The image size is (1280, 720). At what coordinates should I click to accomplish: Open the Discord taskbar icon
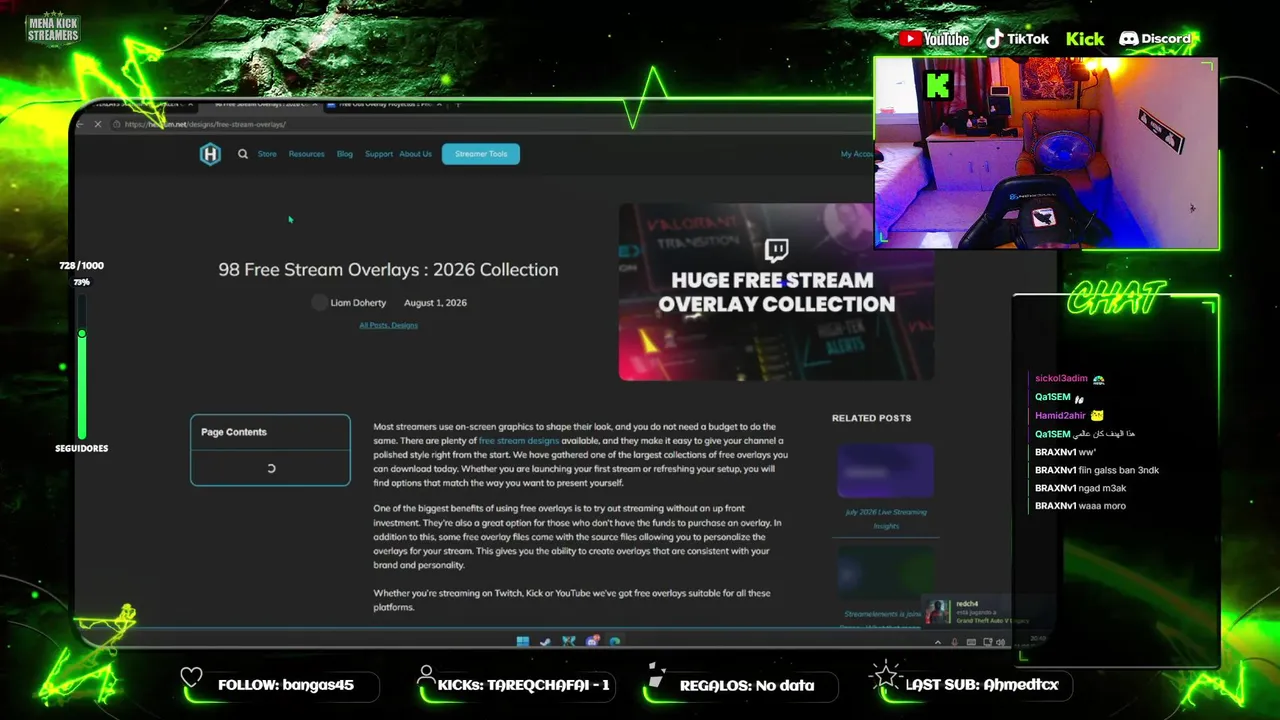pyautogui.click(x=593, y=642)
